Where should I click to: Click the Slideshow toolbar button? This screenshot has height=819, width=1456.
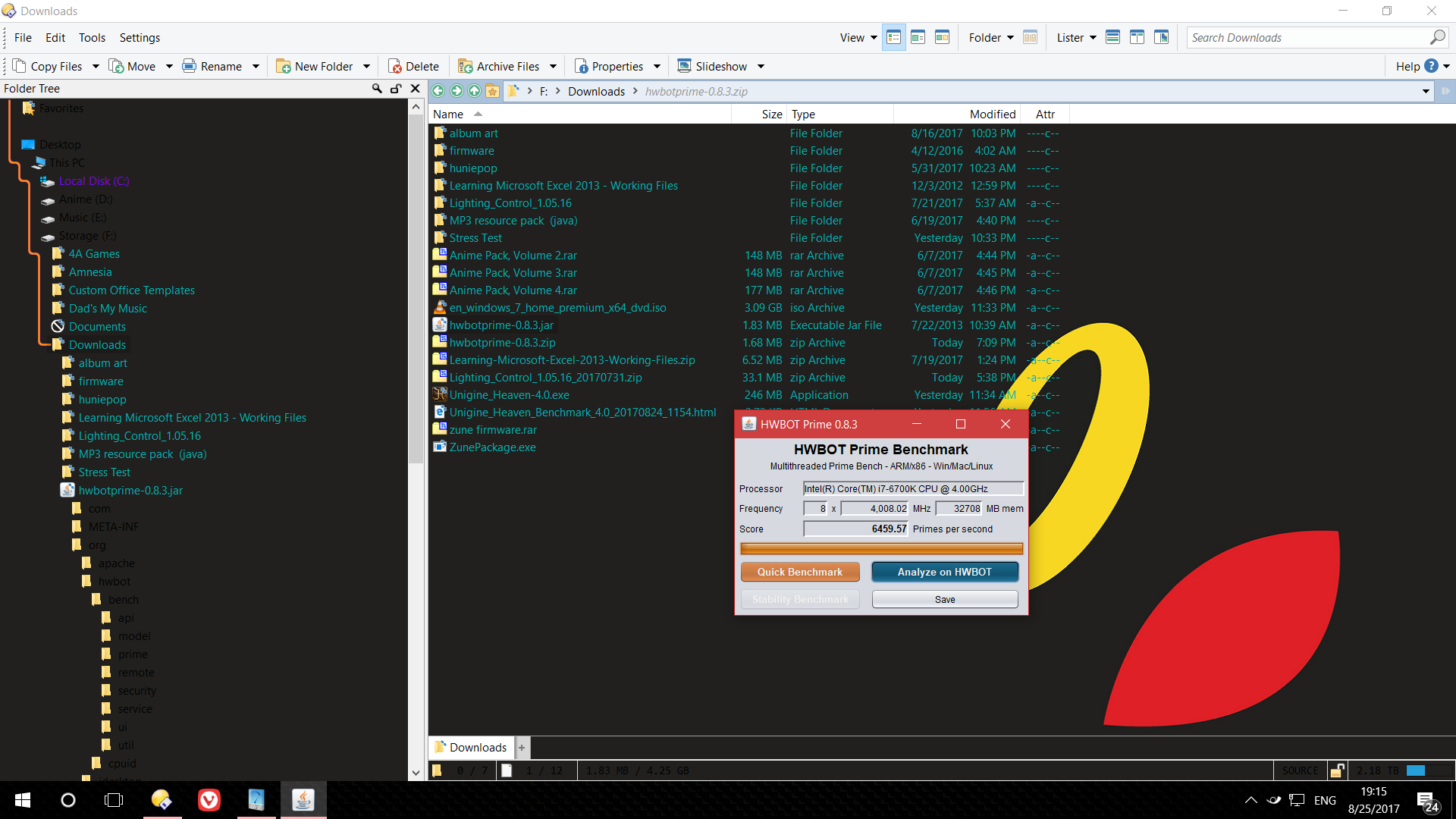click(712, 67)
